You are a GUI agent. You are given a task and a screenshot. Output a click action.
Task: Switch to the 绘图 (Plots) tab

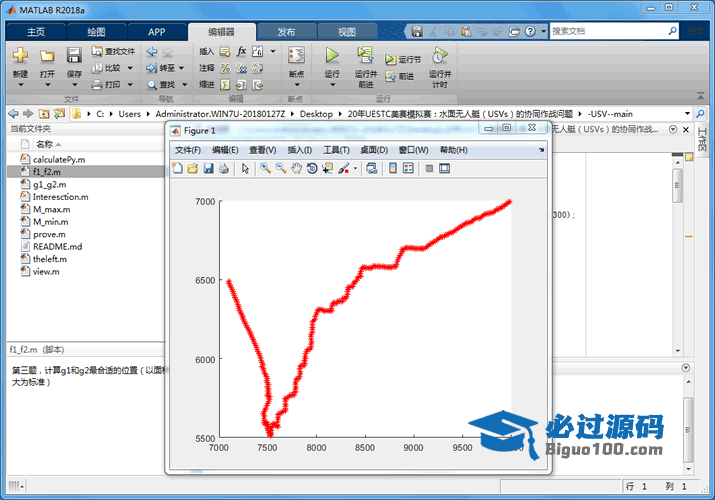(x=96, y=32)
